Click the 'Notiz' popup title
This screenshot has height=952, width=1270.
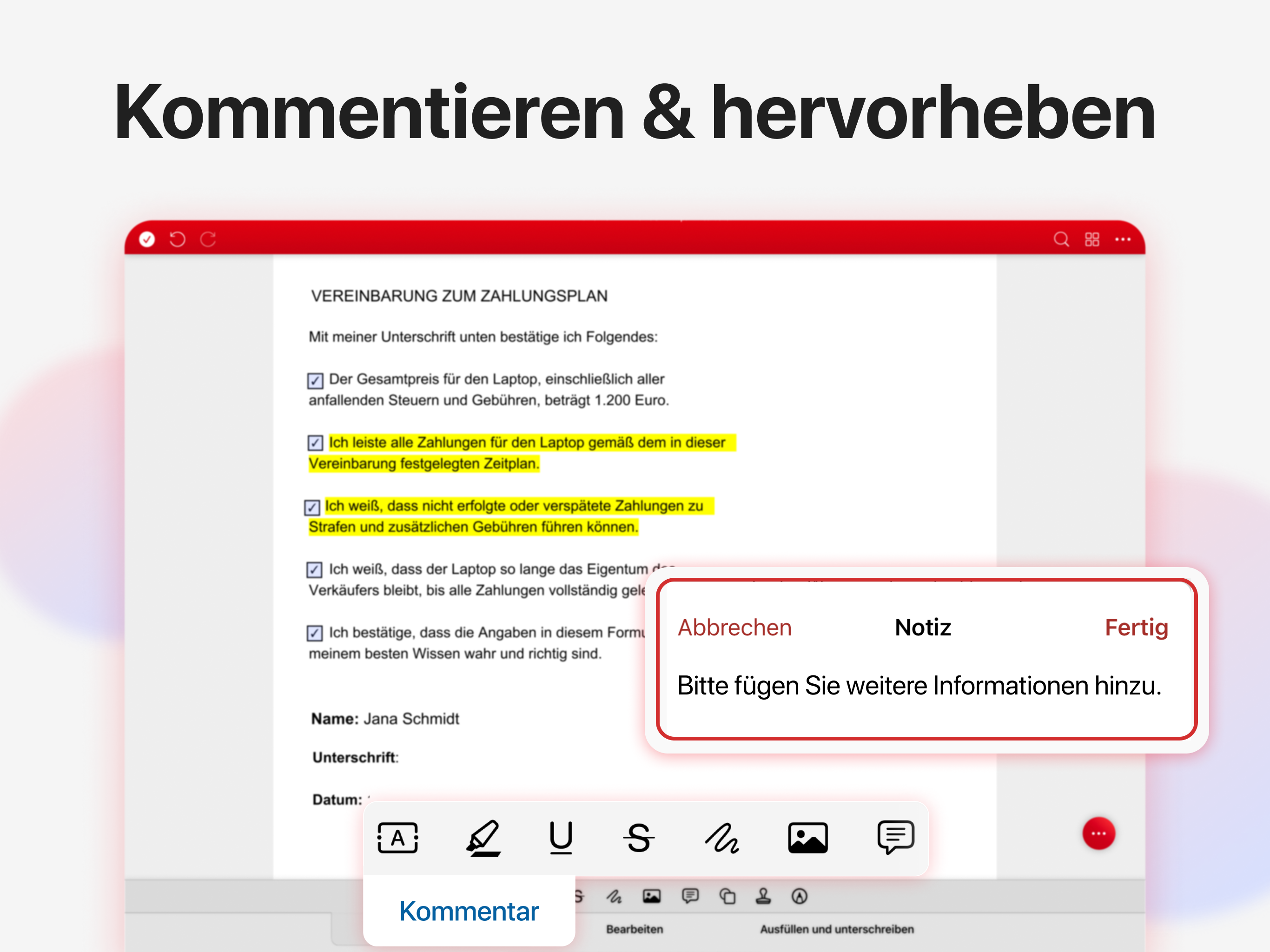[923, 628]
